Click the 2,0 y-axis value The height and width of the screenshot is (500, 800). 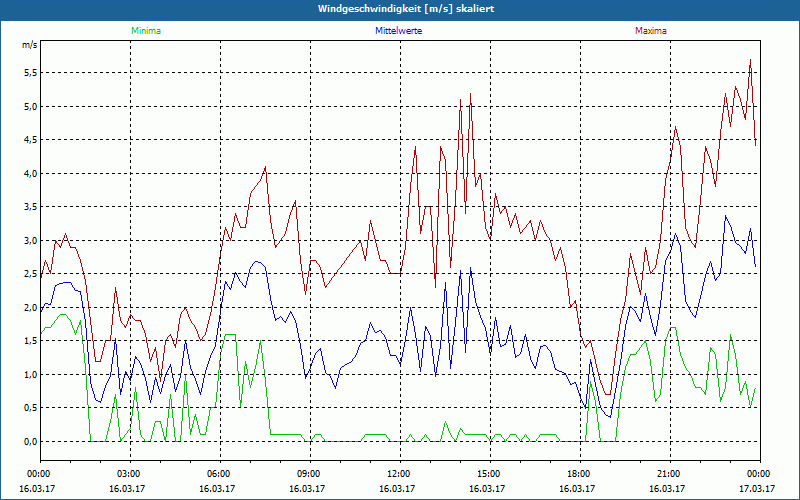[x=31, y=308]
